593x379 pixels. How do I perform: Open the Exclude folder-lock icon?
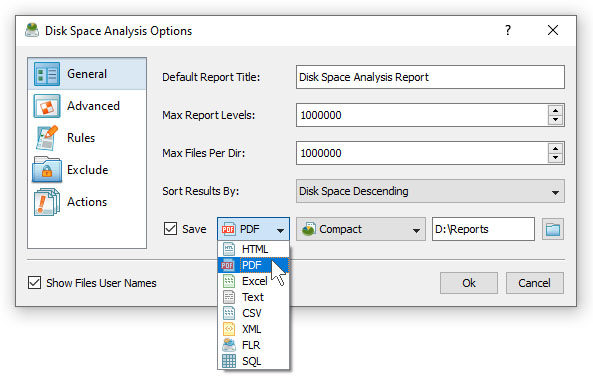pos(47,169)
